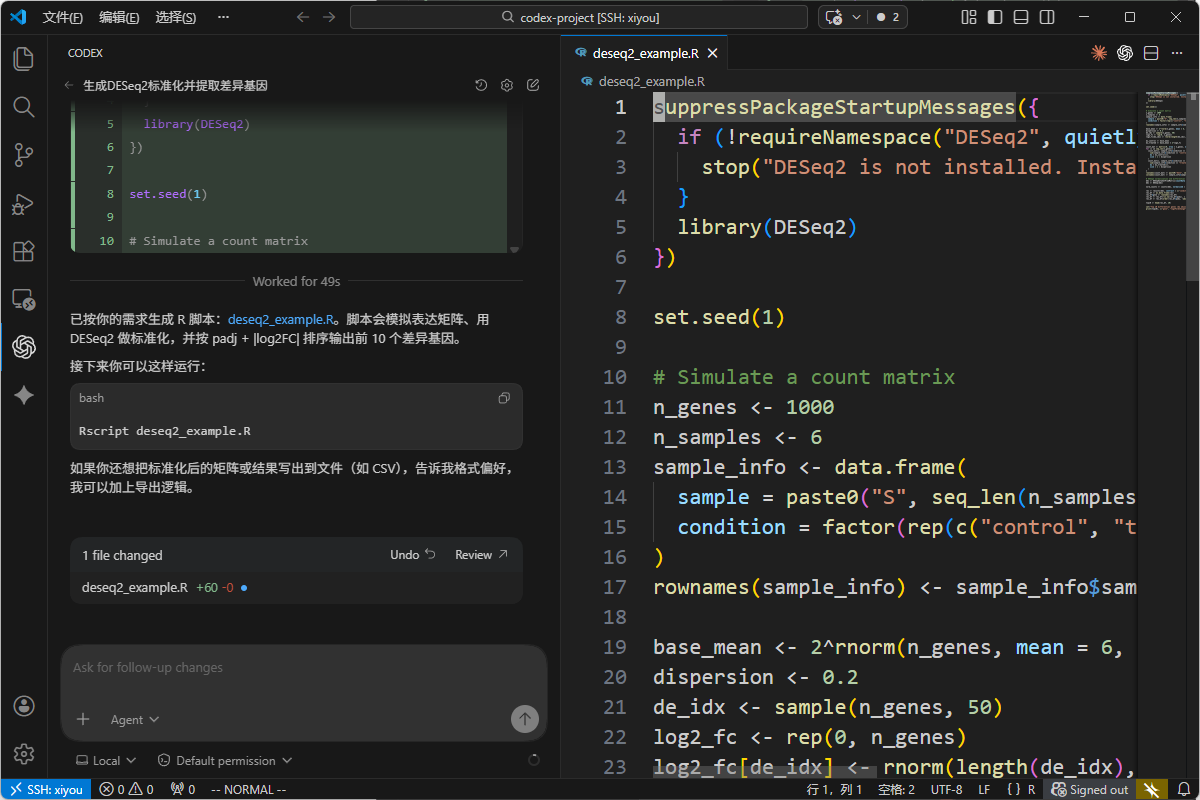Click the Worked for 49s label

click(297, 281)
